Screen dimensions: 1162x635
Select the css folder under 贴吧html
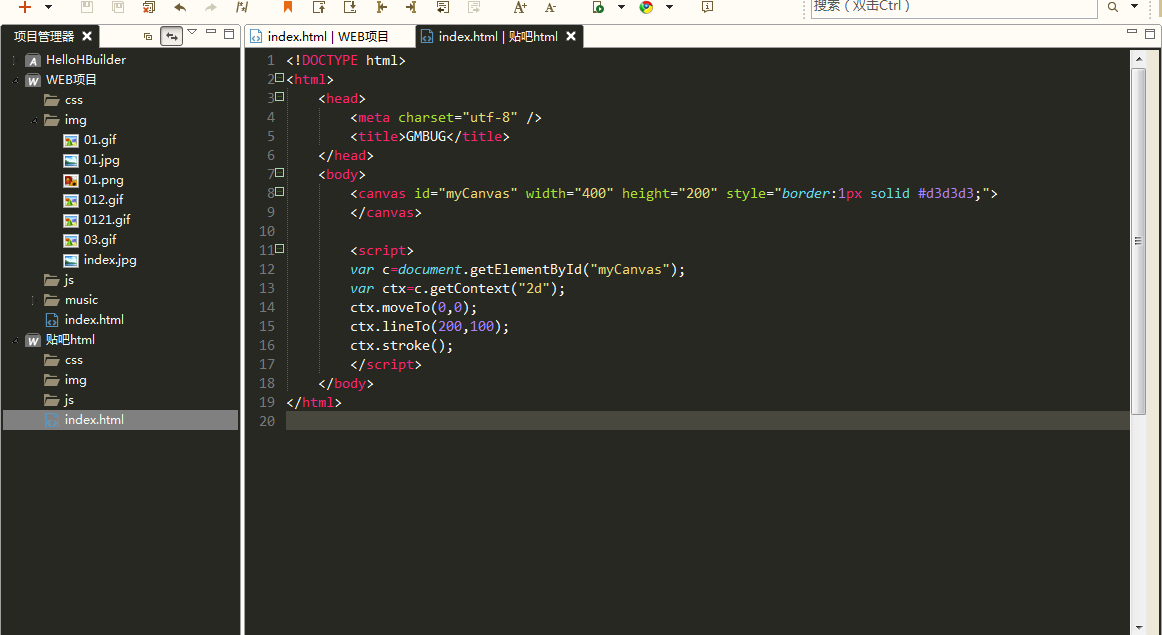click(x=74, y=359)
